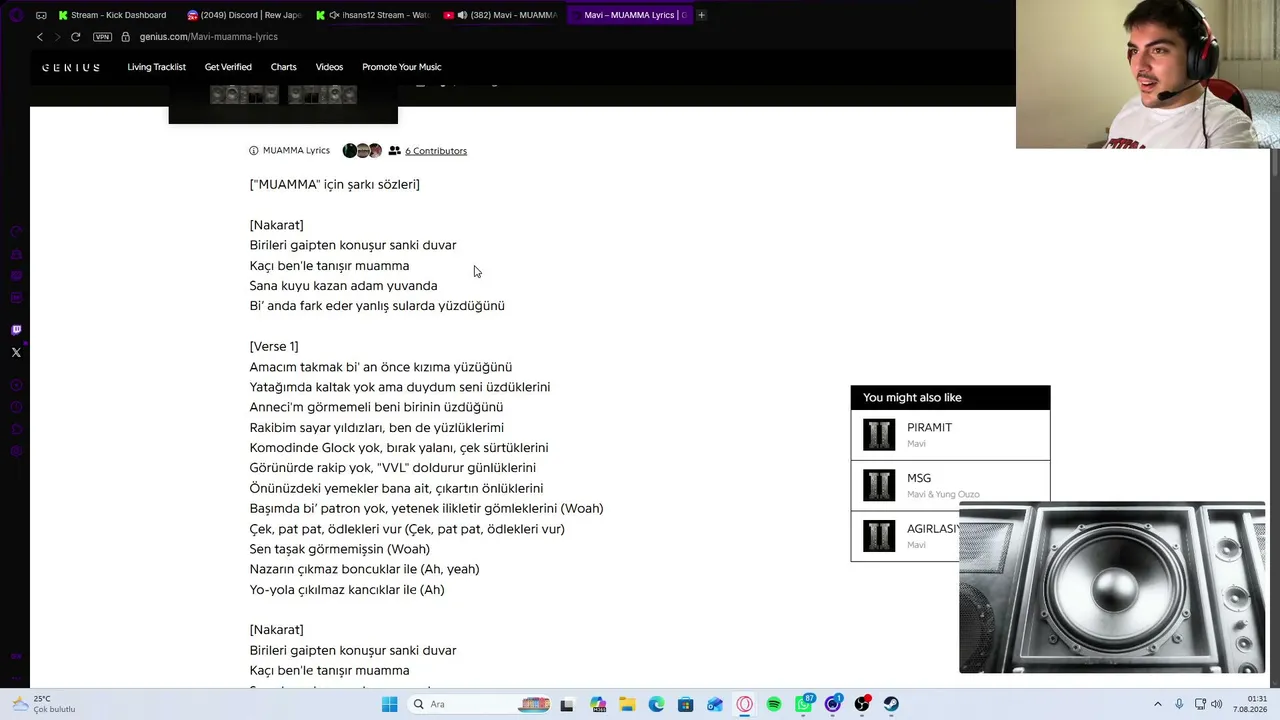Switch to the ihsans12 Stream tab
This screenshot has height=720, width=1280.
tap(372, 15)
